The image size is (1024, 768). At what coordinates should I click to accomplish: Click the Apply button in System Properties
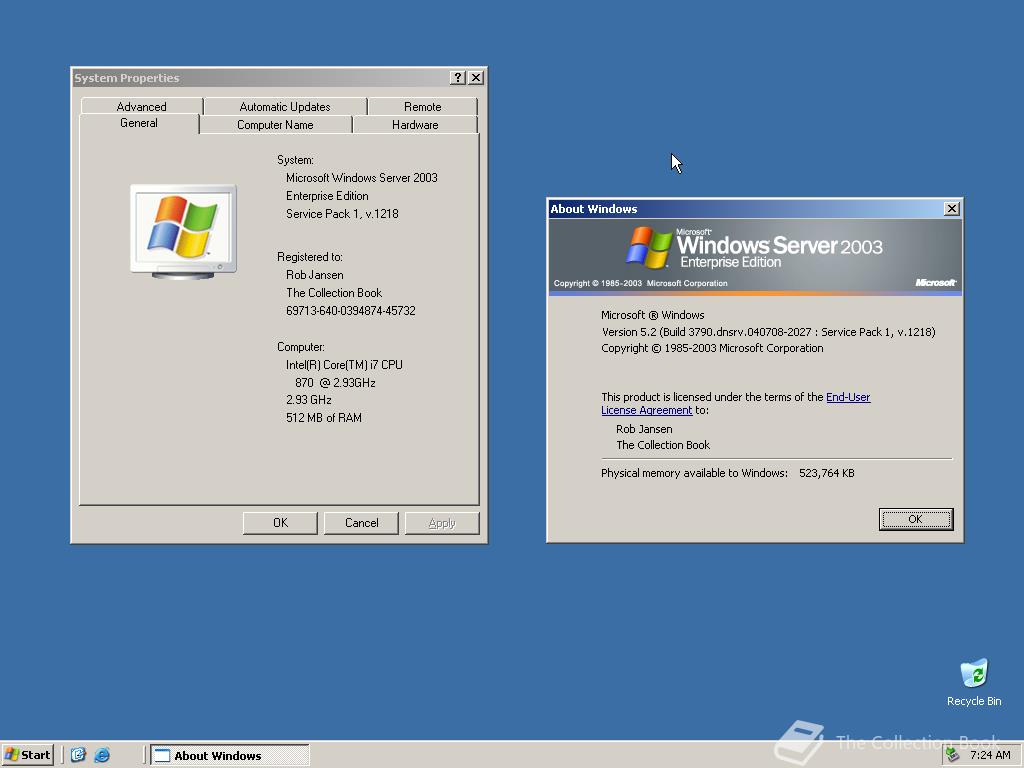[442, 523]
